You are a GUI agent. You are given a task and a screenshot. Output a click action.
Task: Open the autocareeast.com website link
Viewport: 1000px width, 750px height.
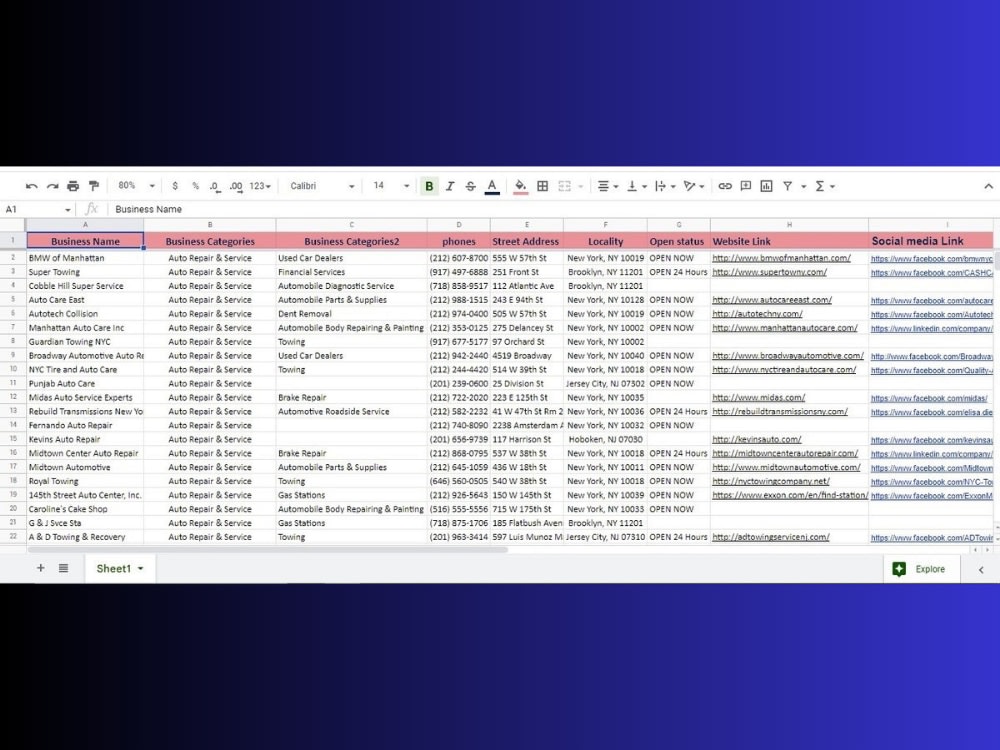point(772,300)
